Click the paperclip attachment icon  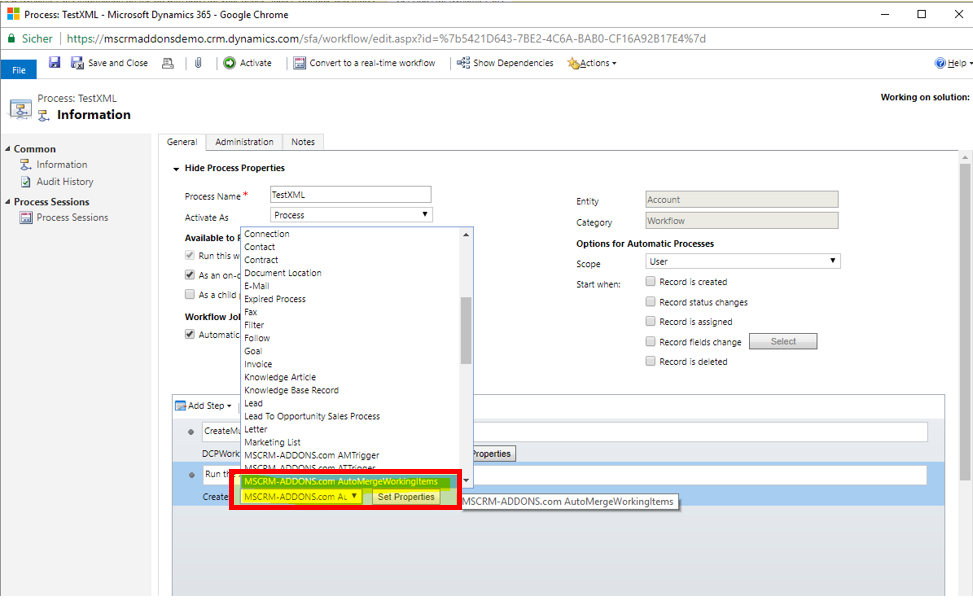198,63
